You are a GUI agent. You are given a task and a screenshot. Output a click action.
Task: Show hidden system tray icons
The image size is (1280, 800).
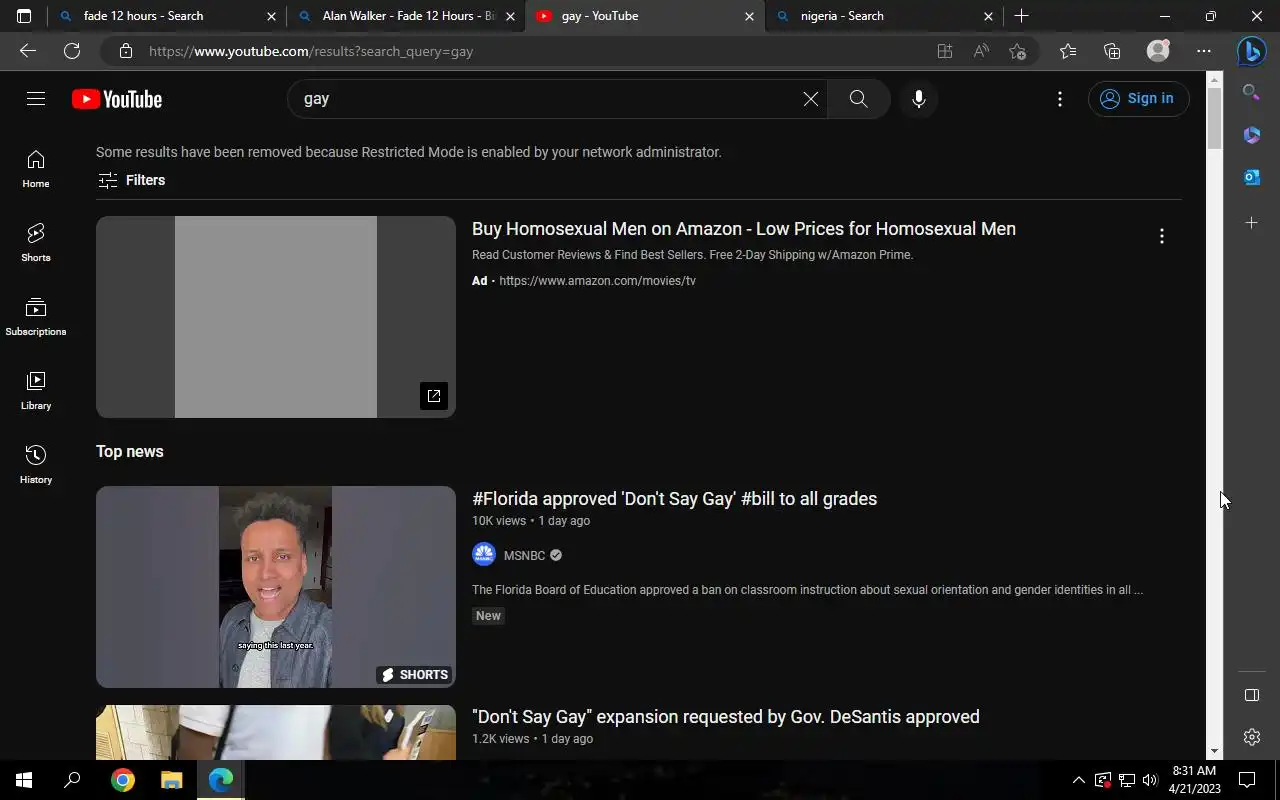(x=1078, y=780)
